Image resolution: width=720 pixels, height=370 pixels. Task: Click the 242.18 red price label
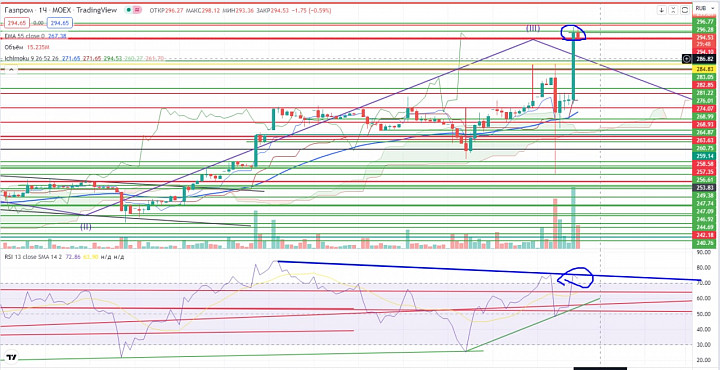pos(704,235)
